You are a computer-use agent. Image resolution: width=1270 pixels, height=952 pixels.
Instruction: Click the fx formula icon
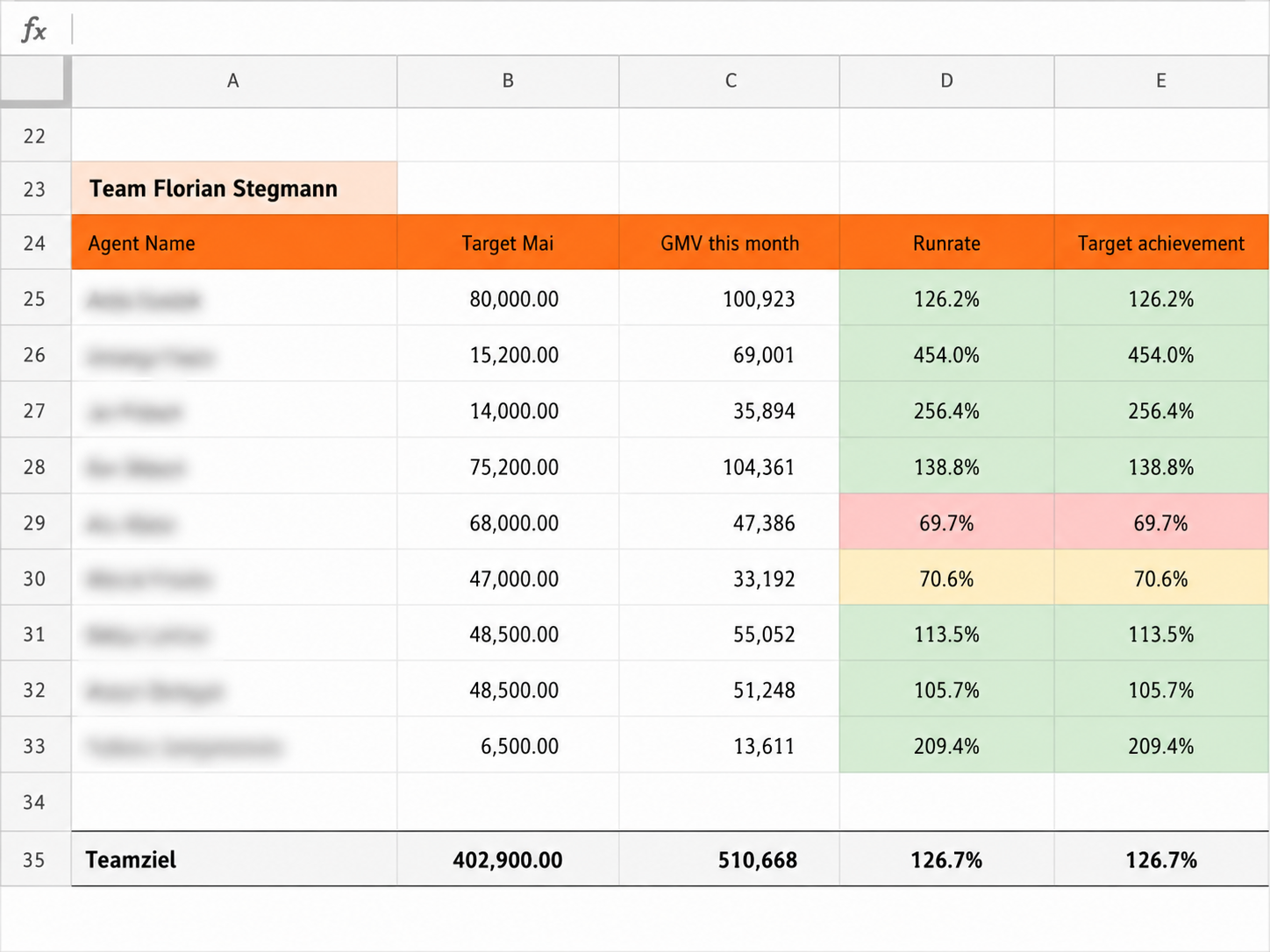(34, 30)
